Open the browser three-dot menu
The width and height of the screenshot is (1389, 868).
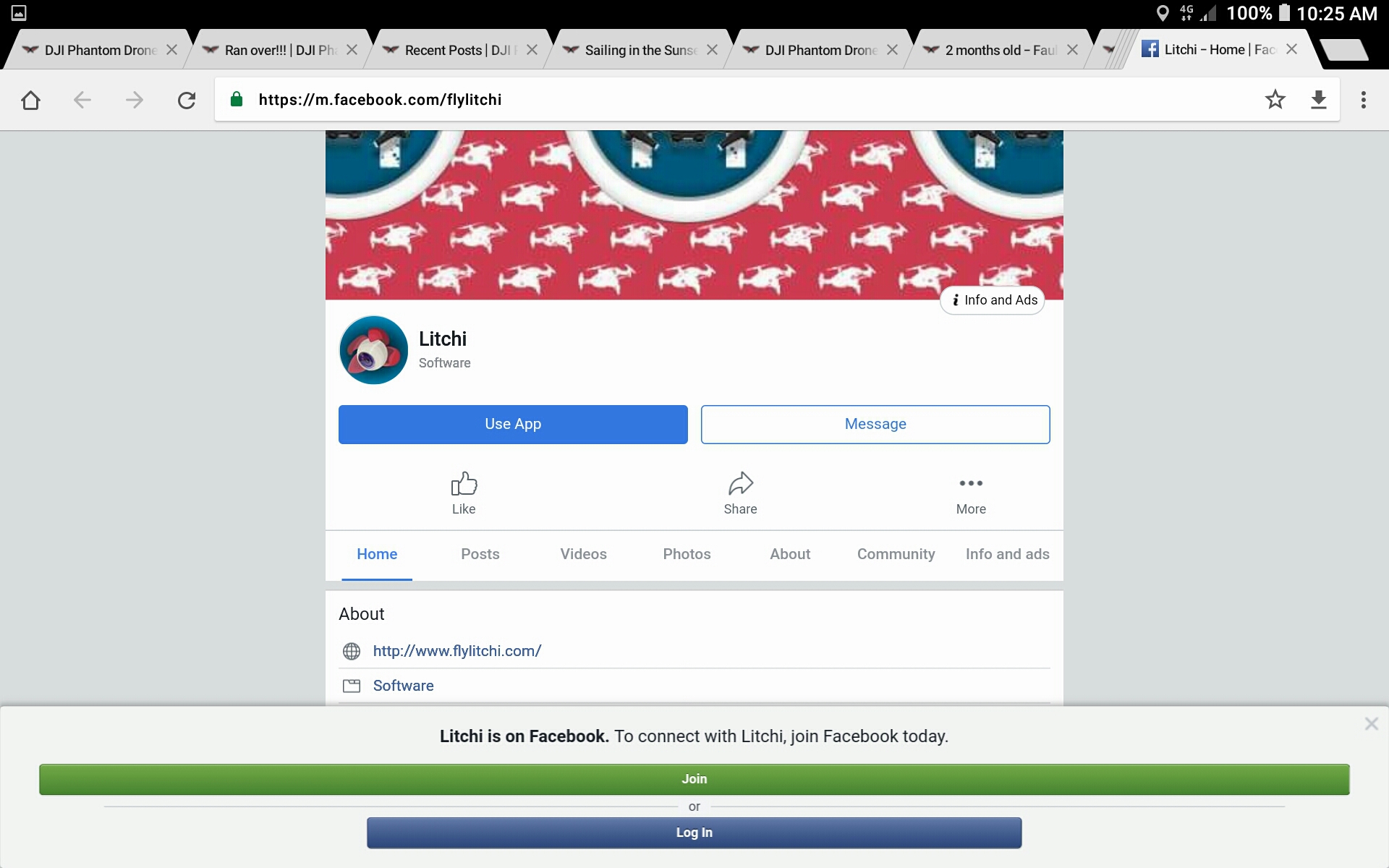pyautogui.click(x=1364, y=100)
